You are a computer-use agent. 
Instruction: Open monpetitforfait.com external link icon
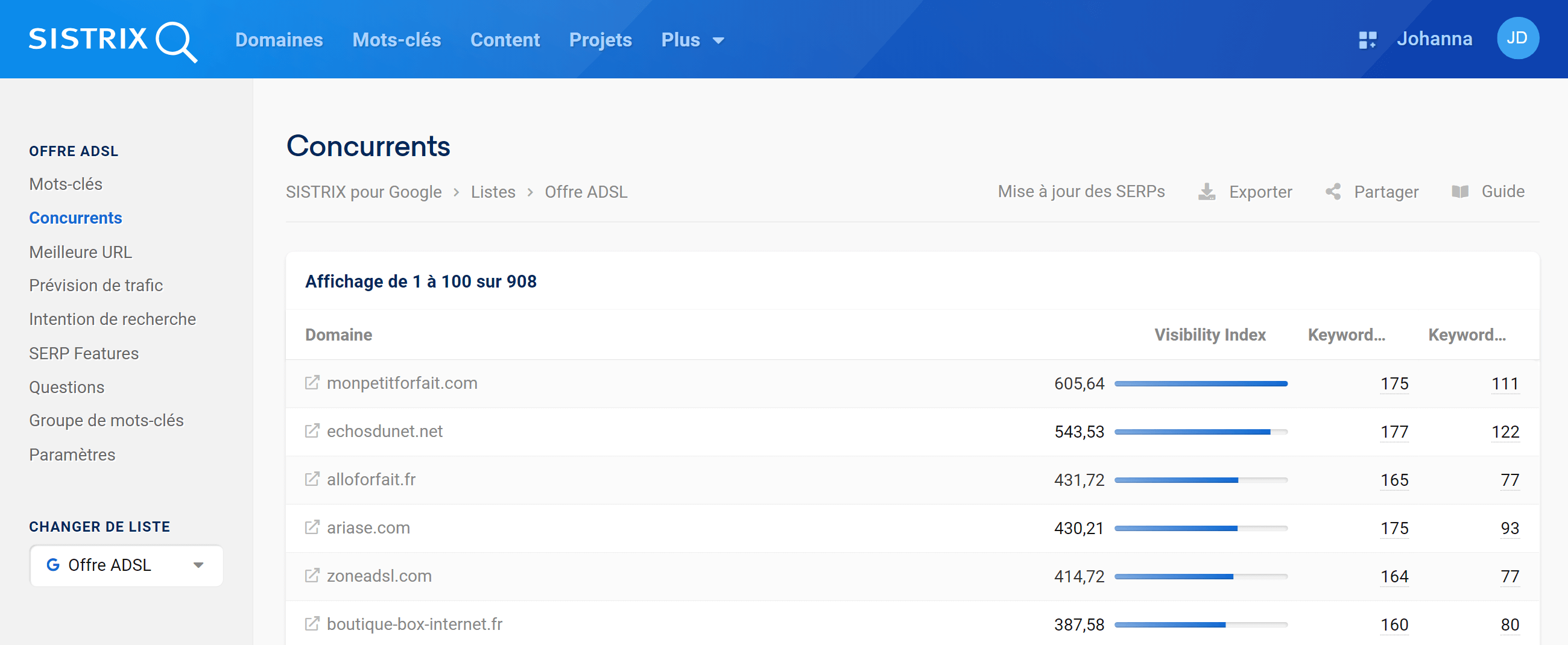point(312,383)
